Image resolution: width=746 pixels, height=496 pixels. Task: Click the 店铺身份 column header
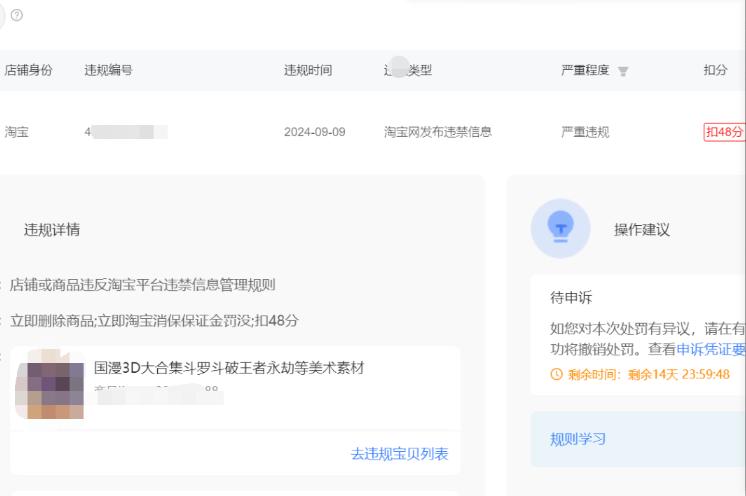pos(28,70)
